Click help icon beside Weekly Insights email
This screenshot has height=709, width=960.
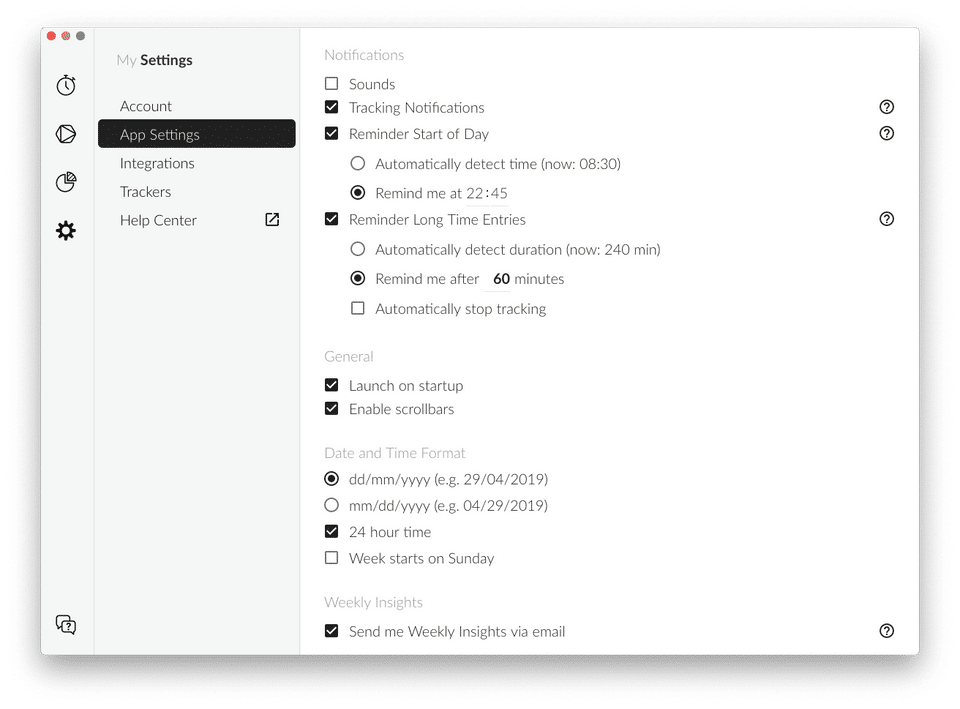click(886, 631)
